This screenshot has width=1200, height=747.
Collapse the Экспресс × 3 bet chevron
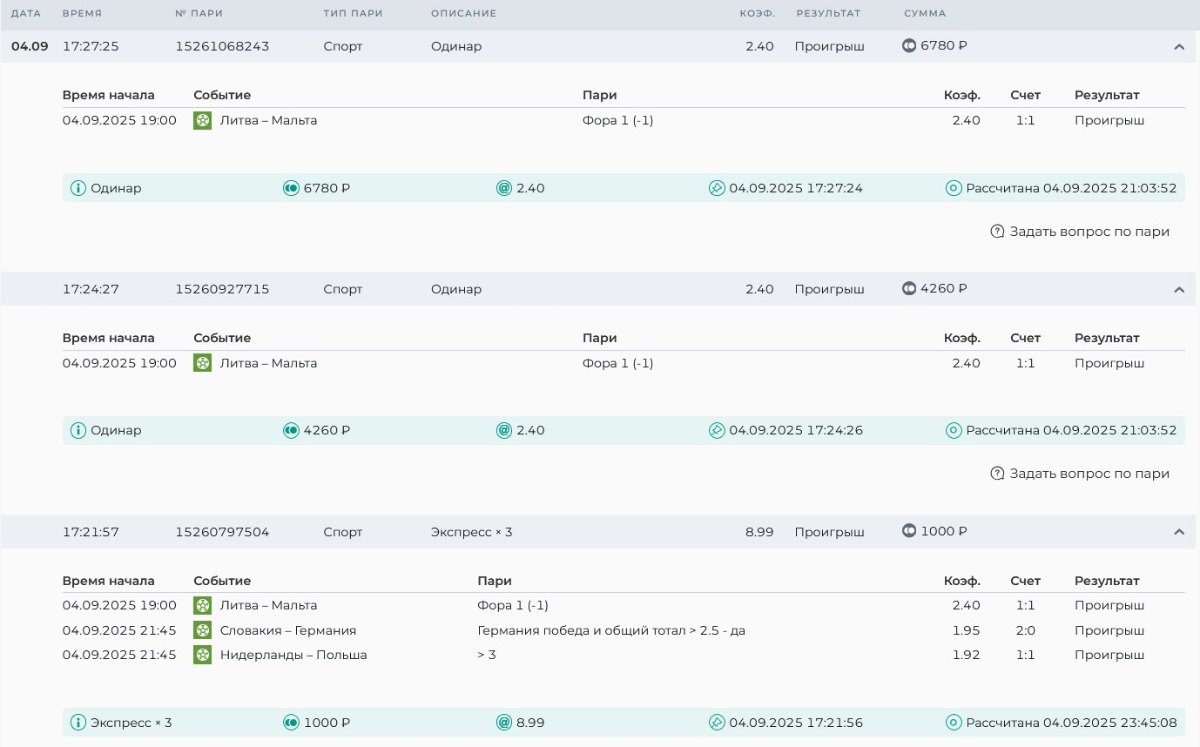coord(1178,532)
